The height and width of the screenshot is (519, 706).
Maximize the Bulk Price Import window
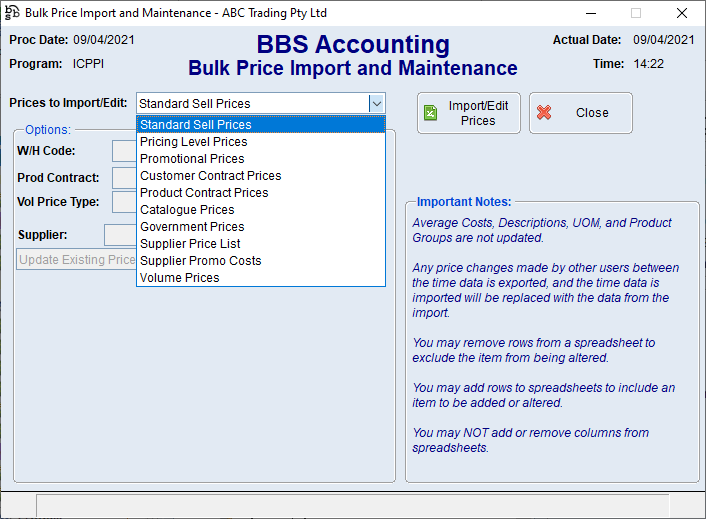[x=636, y=13]
